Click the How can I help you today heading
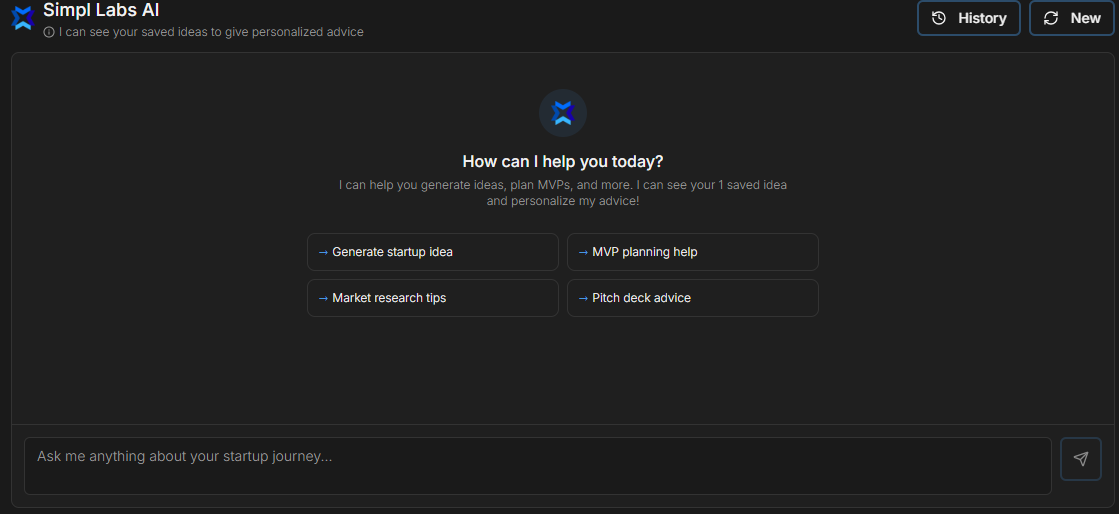This screenshot has width=1119, height=514. click(x=563, y=161)
